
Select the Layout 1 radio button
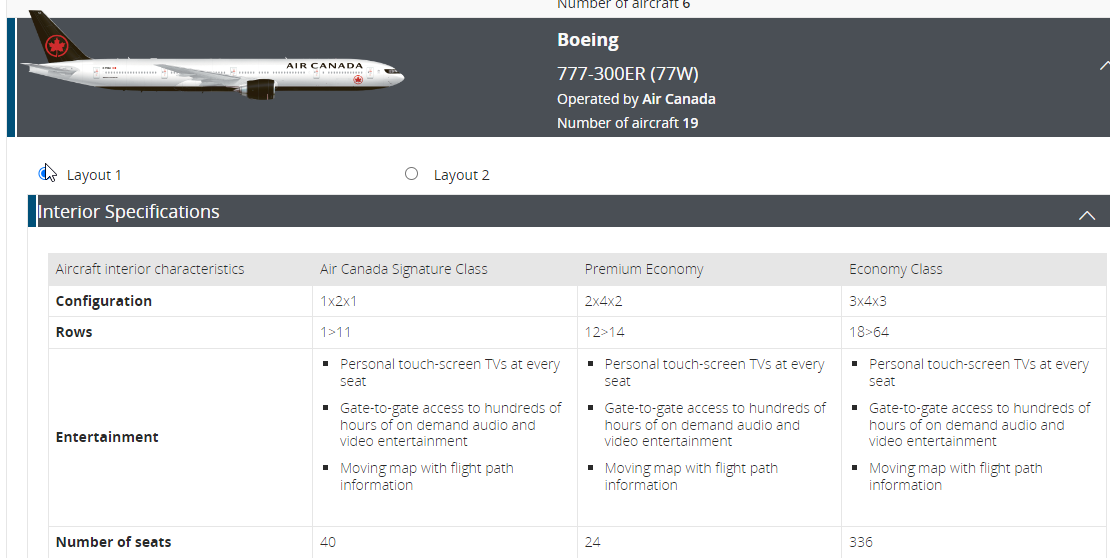(x=45, y=174)
